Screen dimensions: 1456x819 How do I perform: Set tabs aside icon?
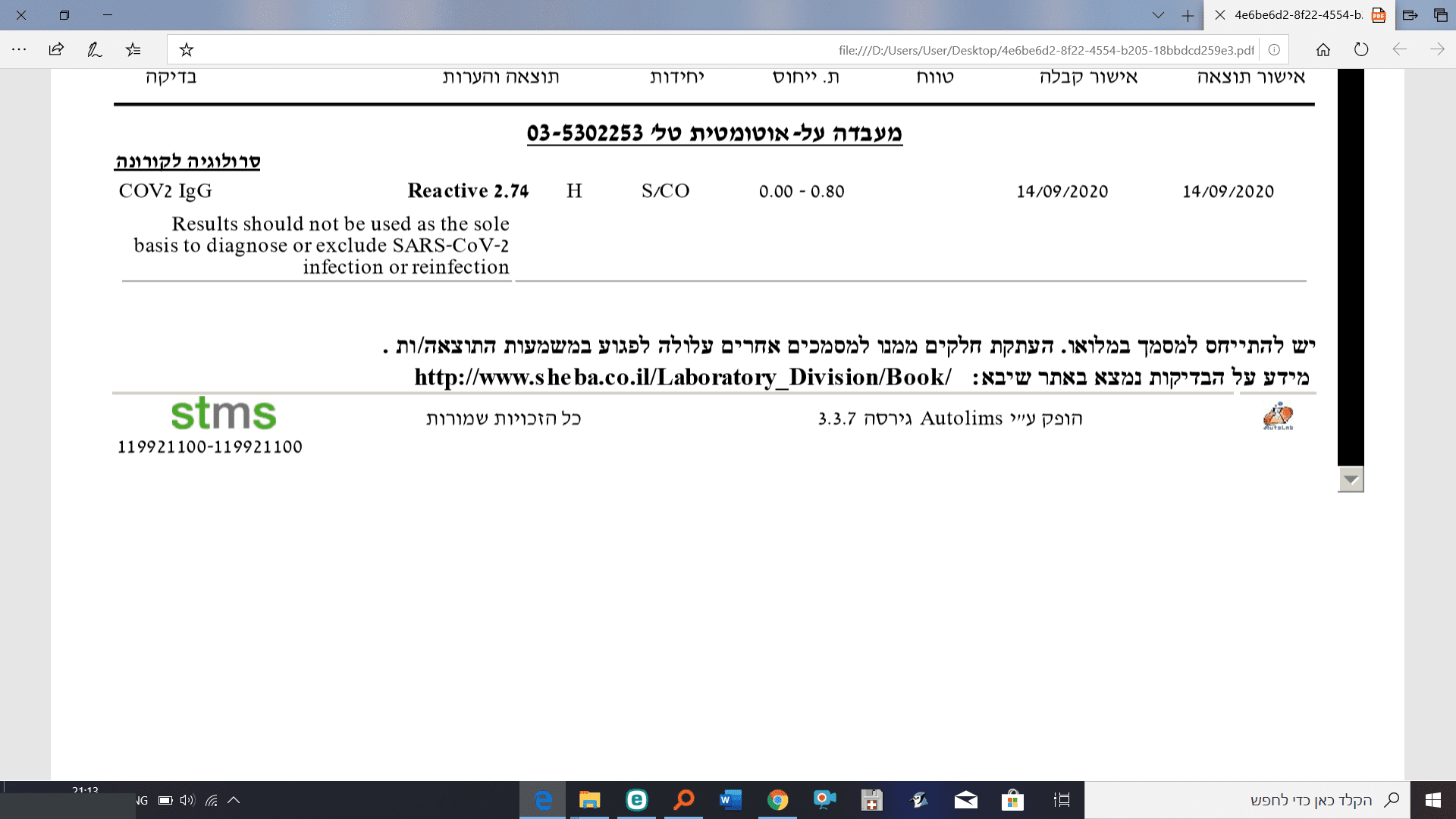click(x=1410, y=15)
